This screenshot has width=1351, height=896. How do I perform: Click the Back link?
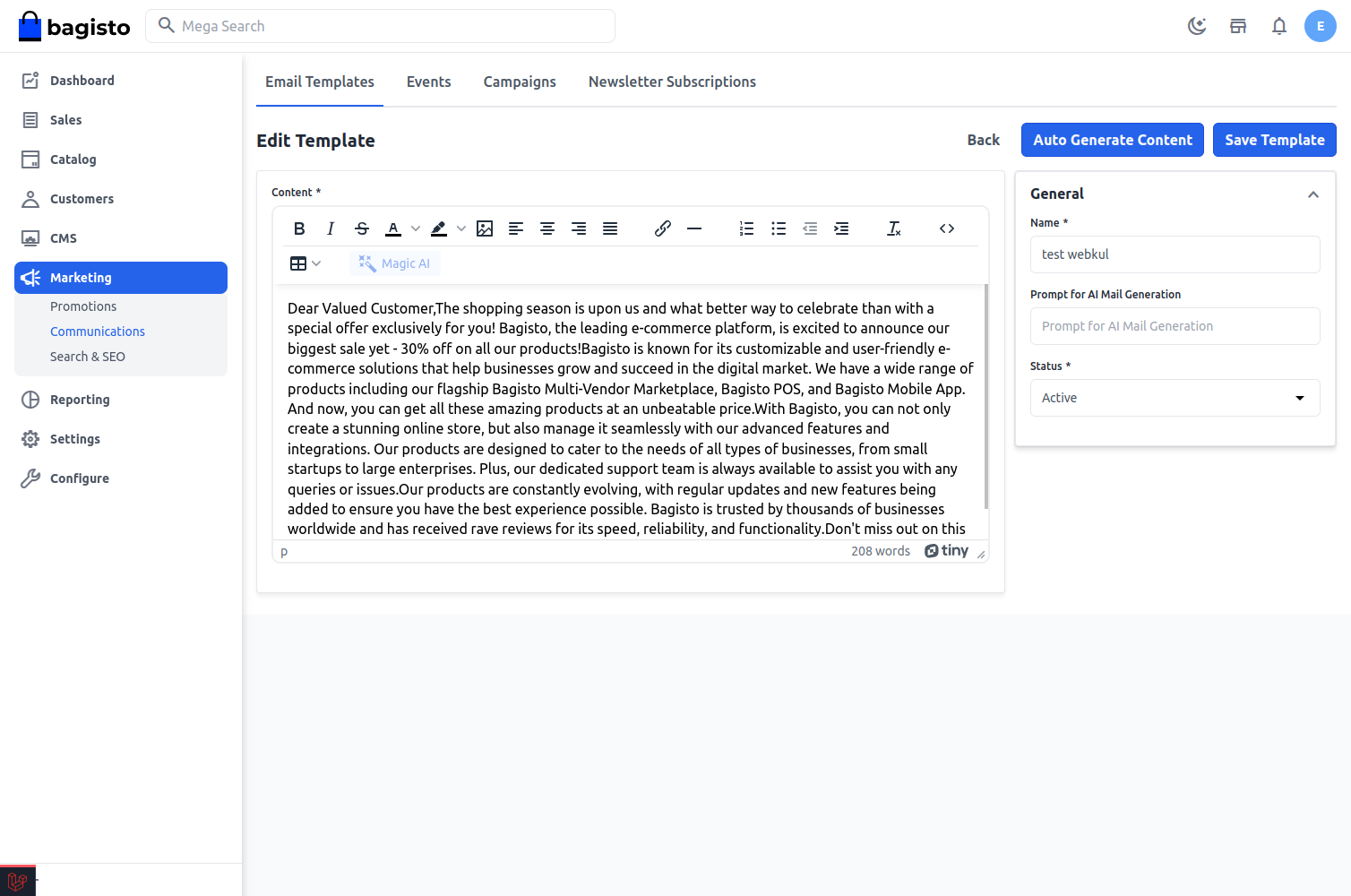click(x=984, y=140)
